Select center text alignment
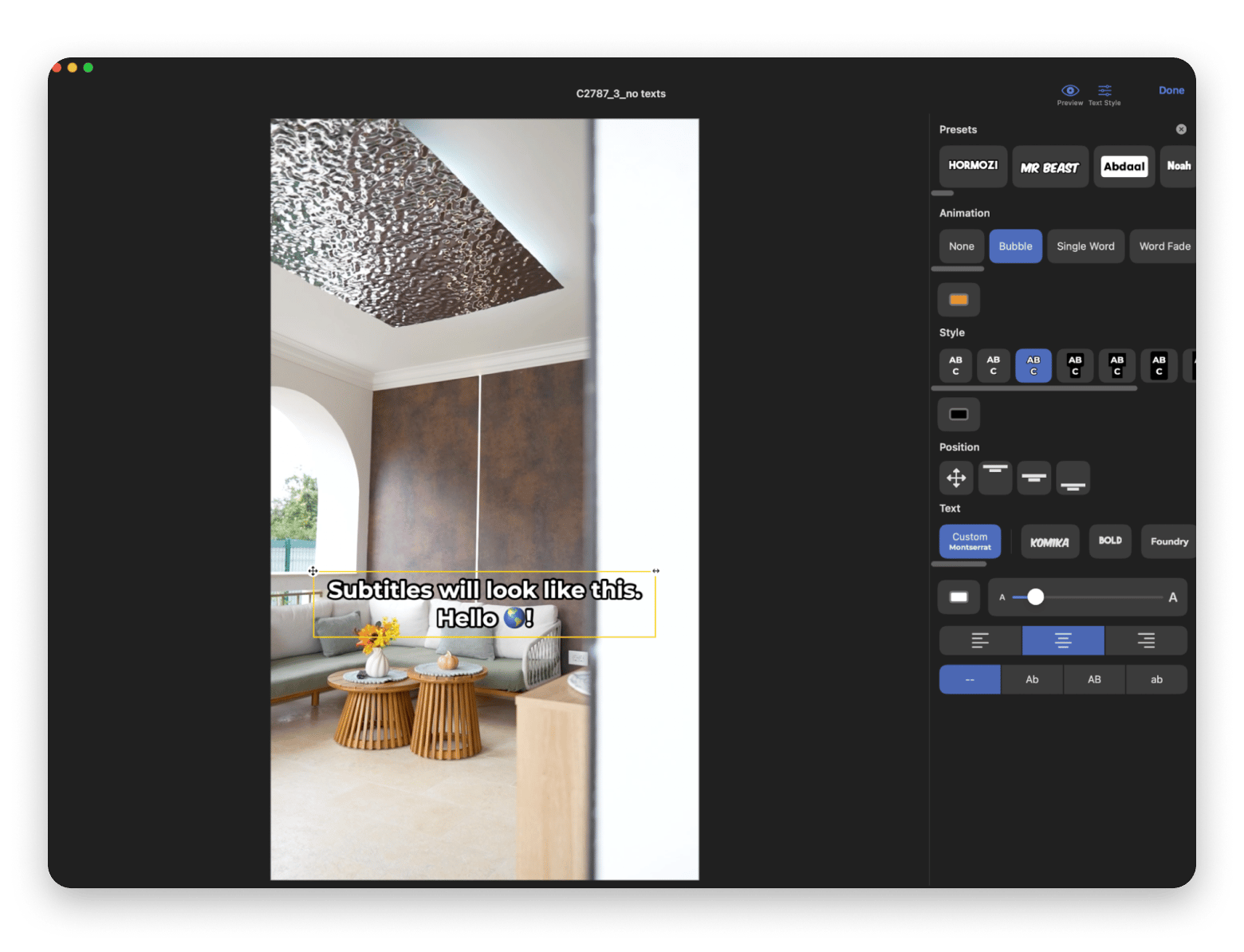Screen dimensions: 1244x952 click(1063, 640)
